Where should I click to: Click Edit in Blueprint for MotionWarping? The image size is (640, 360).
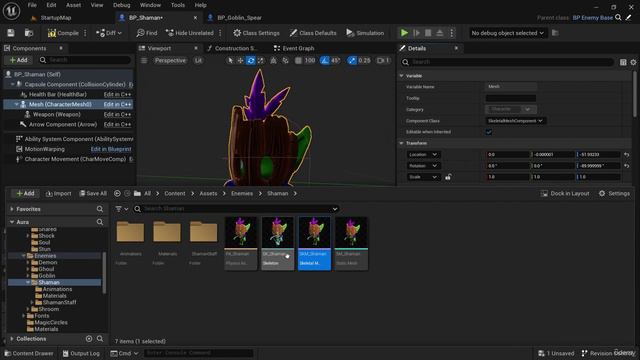[111, 149]
